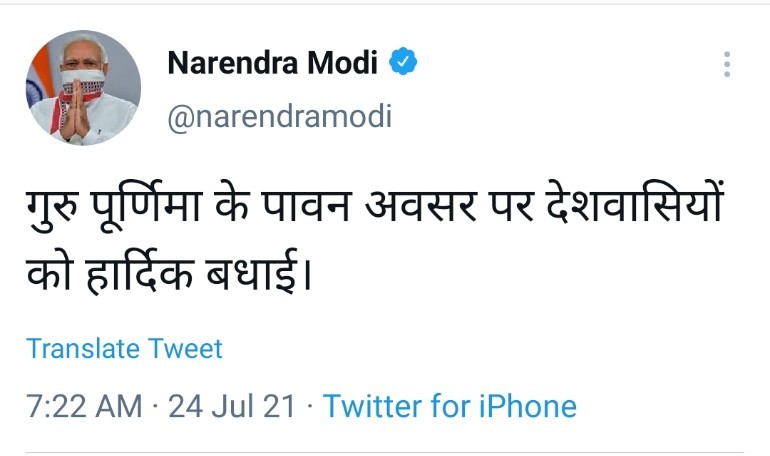Open the profile picture avatar

pos(83,88)
